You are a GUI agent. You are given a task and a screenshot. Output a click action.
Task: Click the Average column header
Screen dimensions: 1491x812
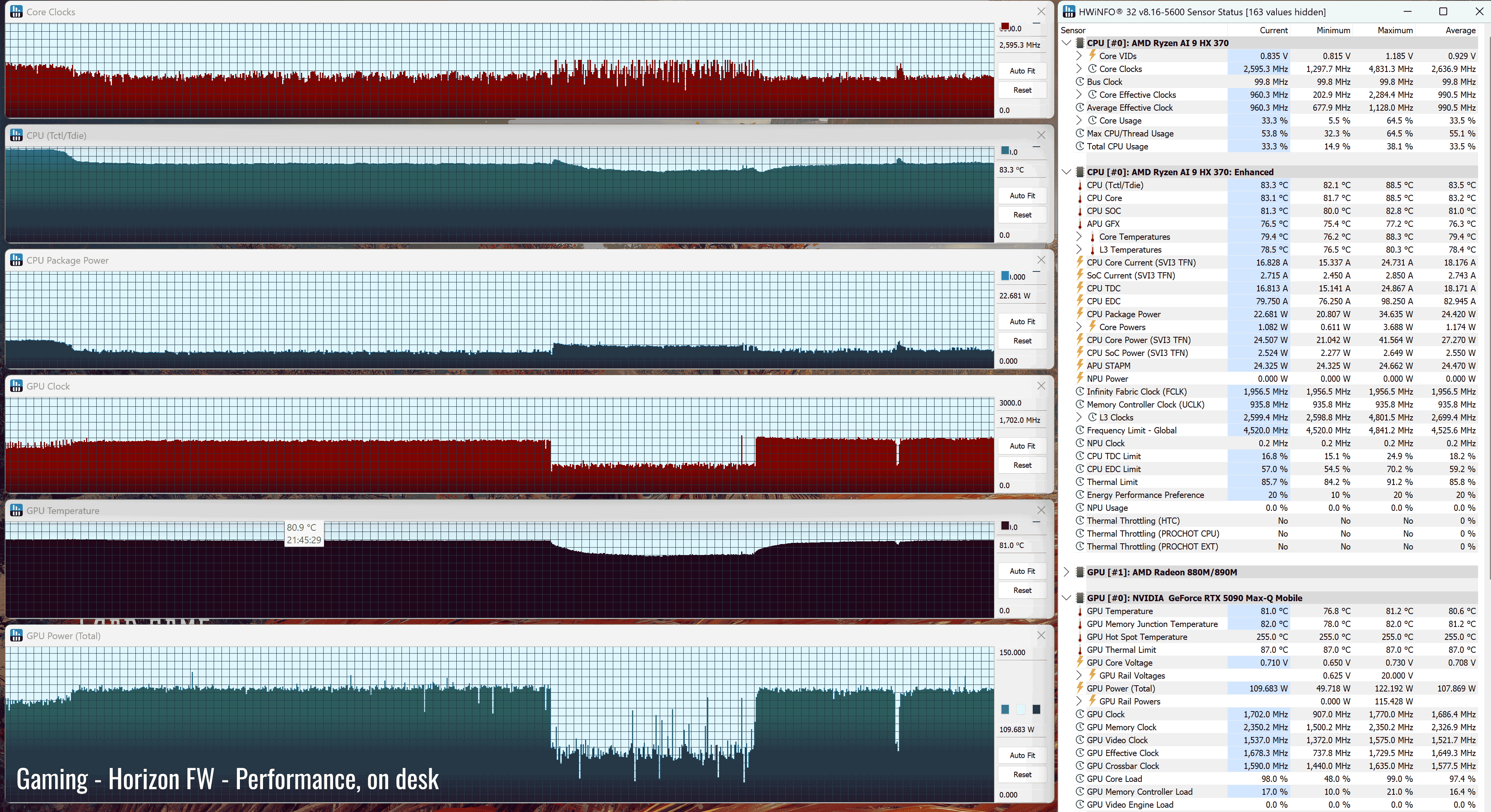pos(1460,30)
